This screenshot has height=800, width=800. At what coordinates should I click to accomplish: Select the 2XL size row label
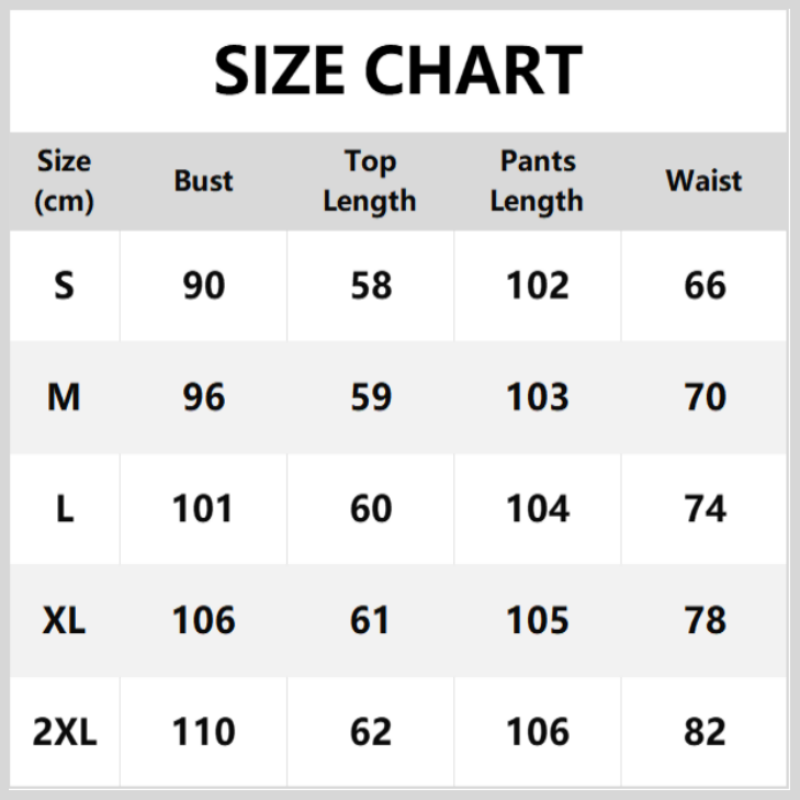(x=64, y=733)
